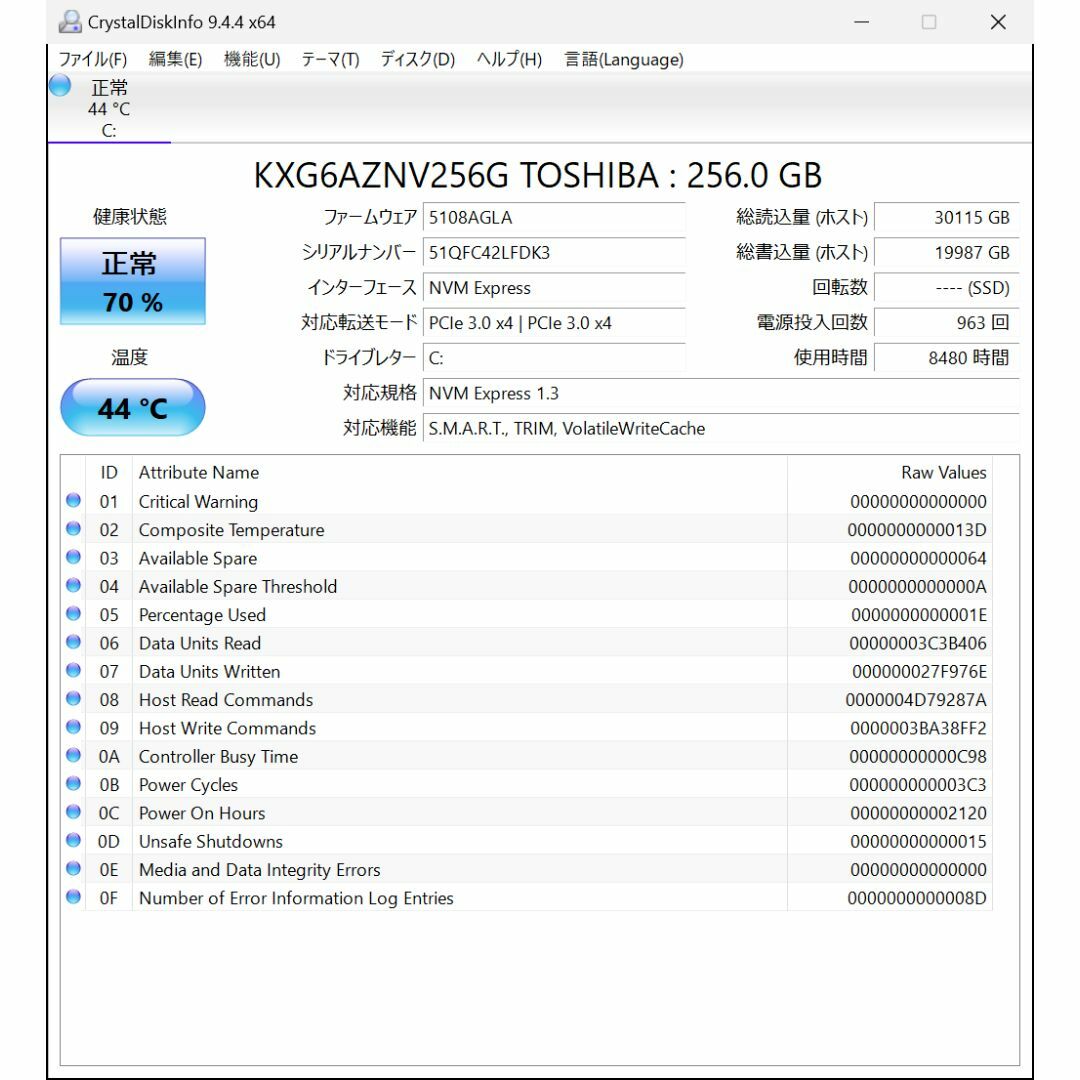The width and height of the screenshot is (1080, 1080).
Task: Click the features field S.M.A.R.T., TRIM, VolatileWriteCache
Action: [x=721, y=428]
